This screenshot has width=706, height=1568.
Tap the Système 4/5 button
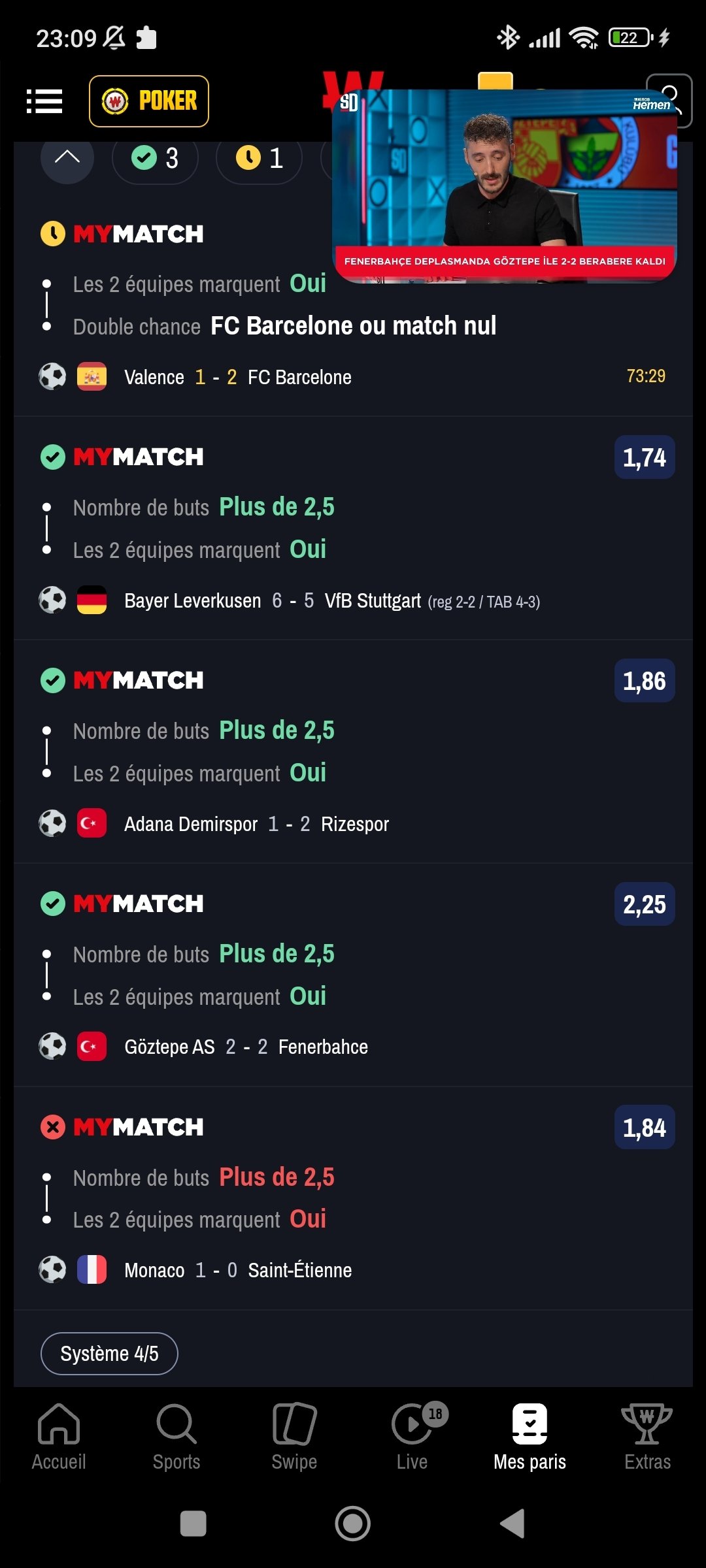pyautogui.click(x=109, y=1354)
